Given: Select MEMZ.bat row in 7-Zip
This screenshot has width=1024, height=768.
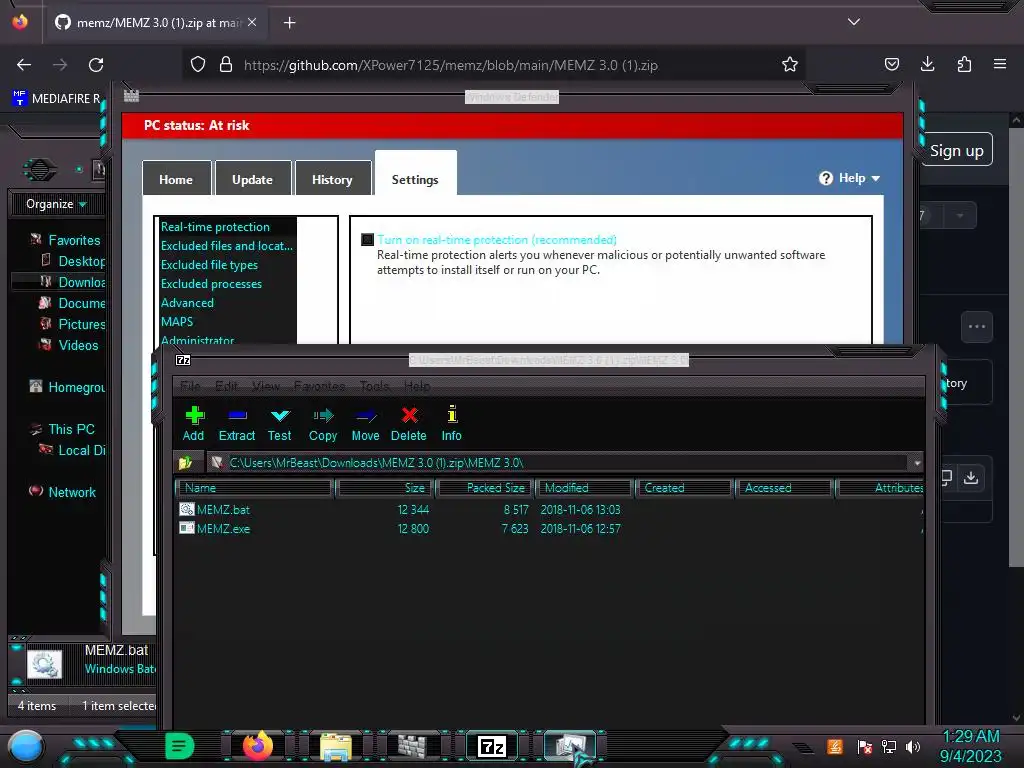Looking at the screenshot, I should [x=549, y=509].
